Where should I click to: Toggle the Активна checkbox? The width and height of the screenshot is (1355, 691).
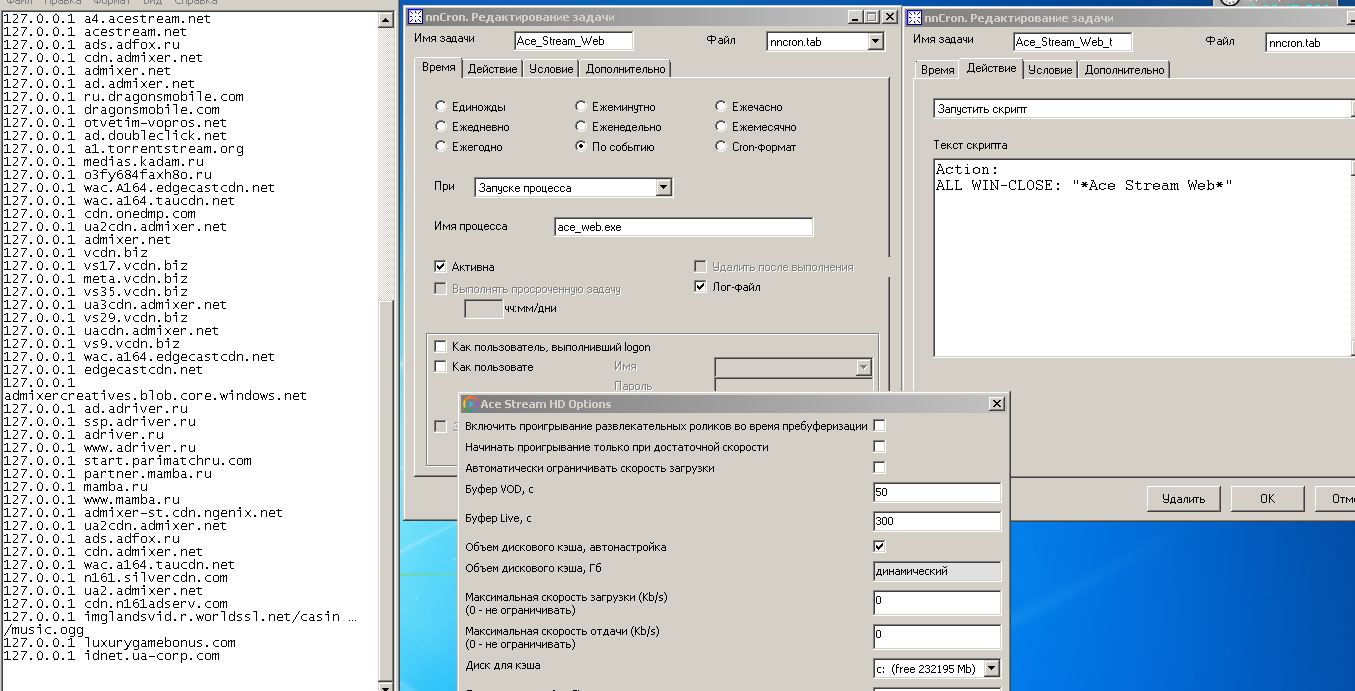(441, 267)
